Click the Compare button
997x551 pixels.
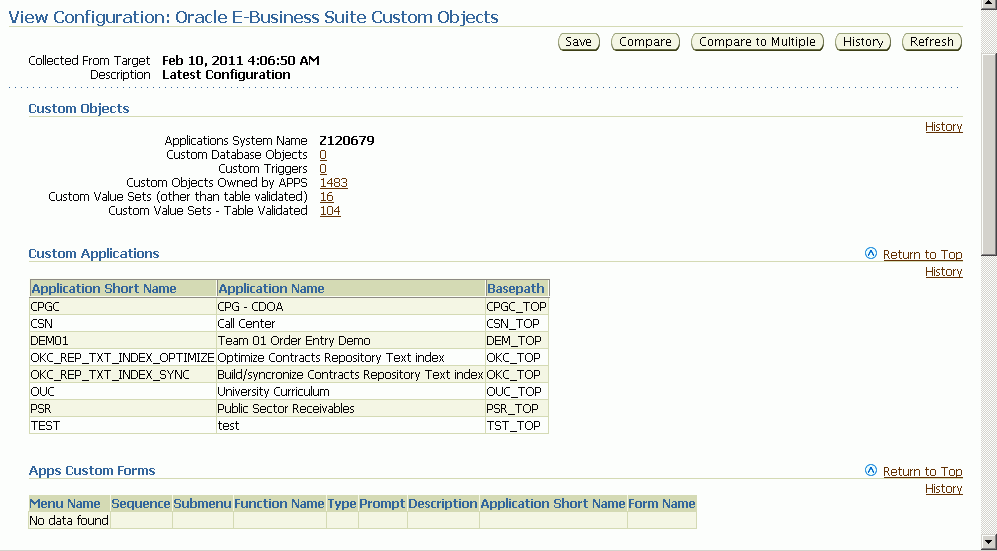(x=645, y=42)
